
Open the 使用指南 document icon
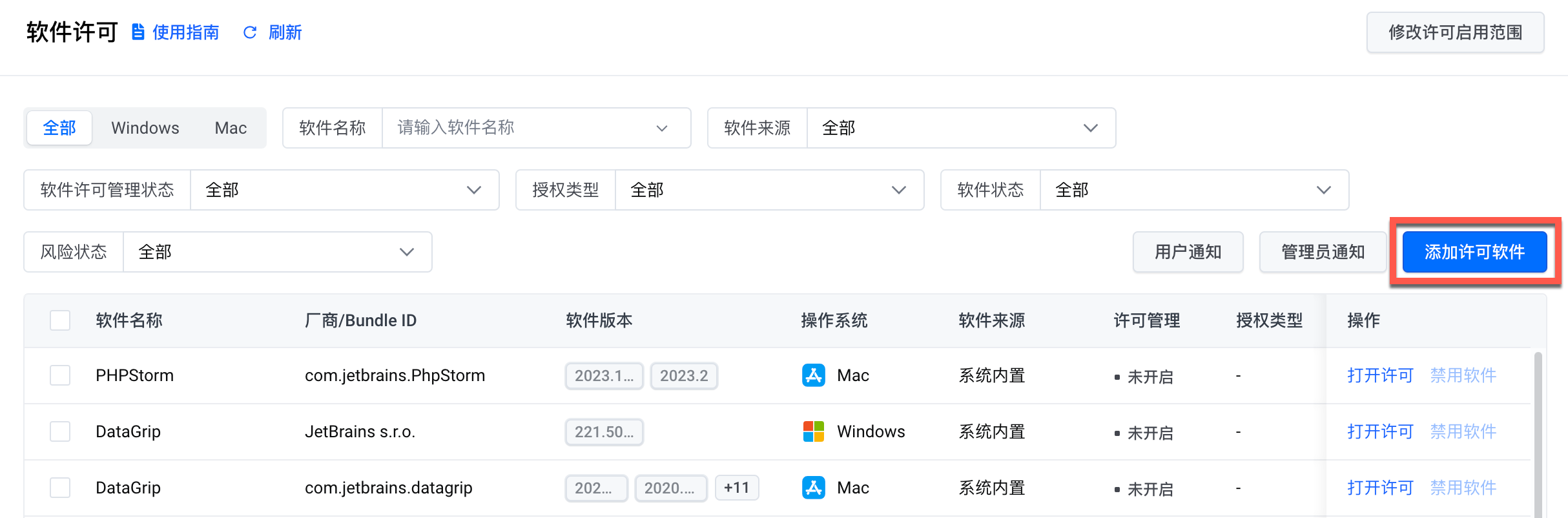(138, 32)
